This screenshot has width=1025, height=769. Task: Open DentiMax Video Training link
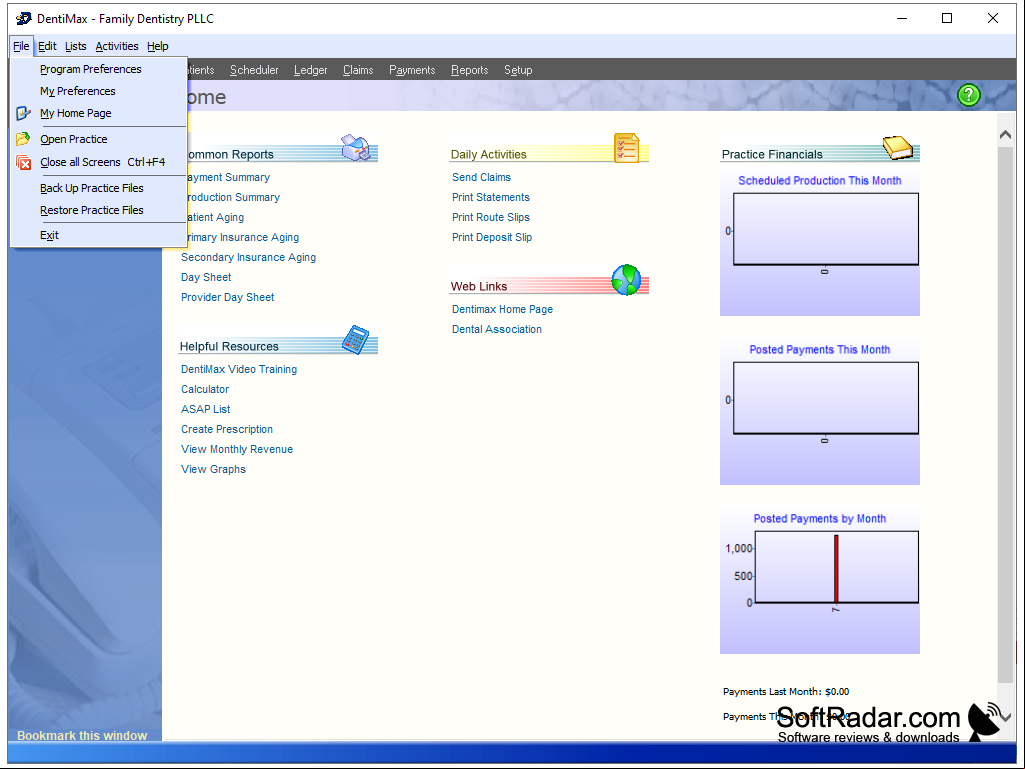click(239, 369)
